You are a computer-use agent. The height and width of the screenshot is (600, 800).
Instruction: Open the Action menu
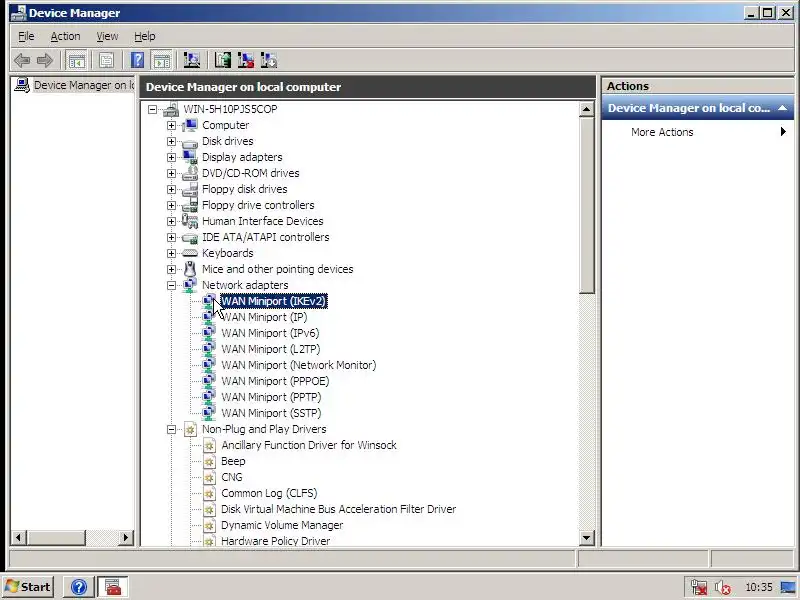coord(65,36)
